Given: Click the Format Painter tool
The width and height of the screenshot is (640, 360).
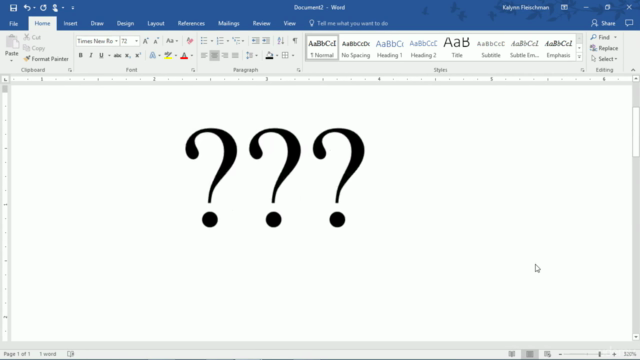Looking at the screenshot, I should pyautogui.click(x=46, y=59).
